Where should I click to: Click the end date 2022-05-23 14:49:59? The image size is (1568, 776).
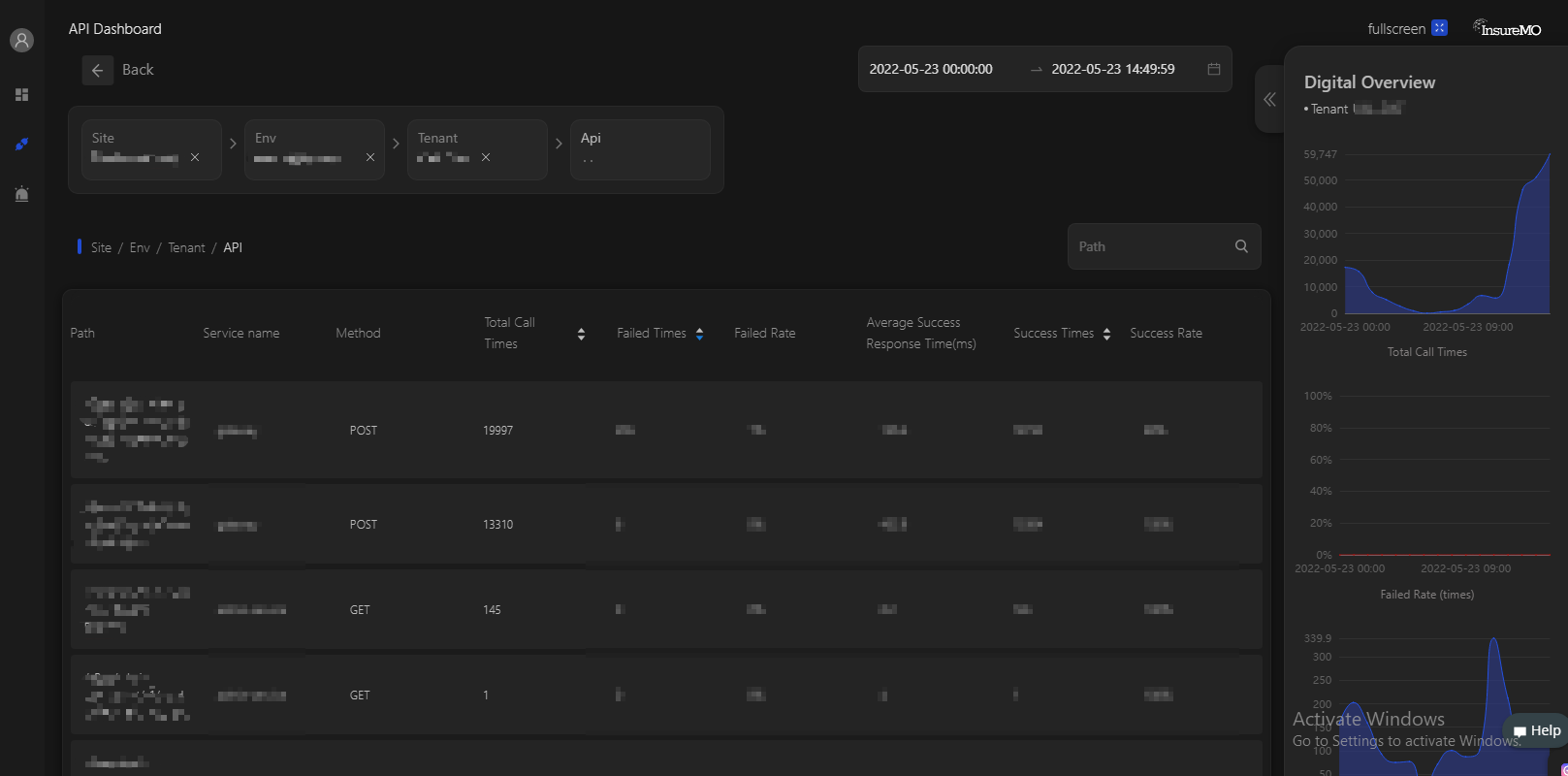(1113, 69)
